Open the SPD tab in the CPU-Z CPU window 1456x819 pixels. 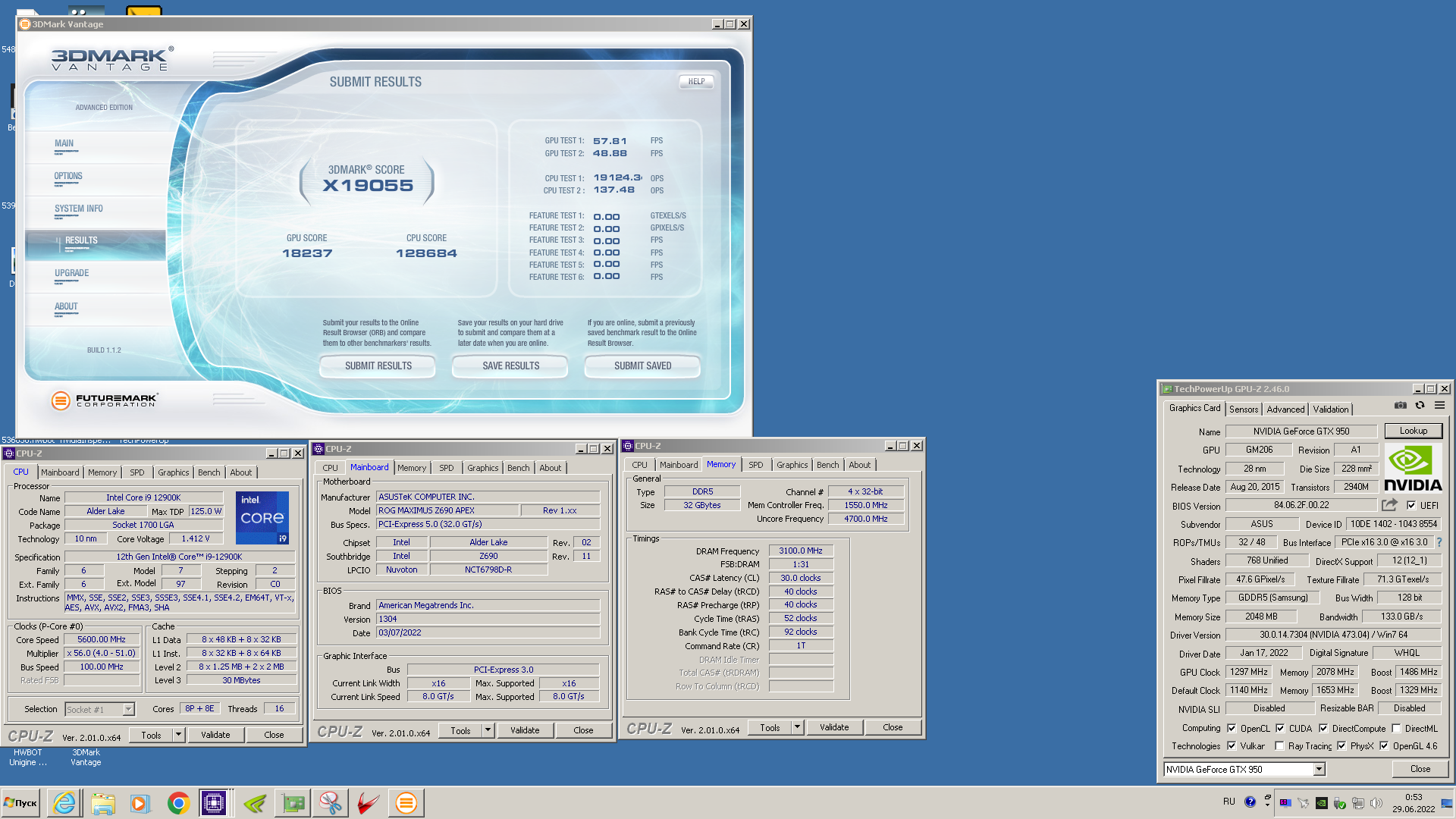click(136, 472)
